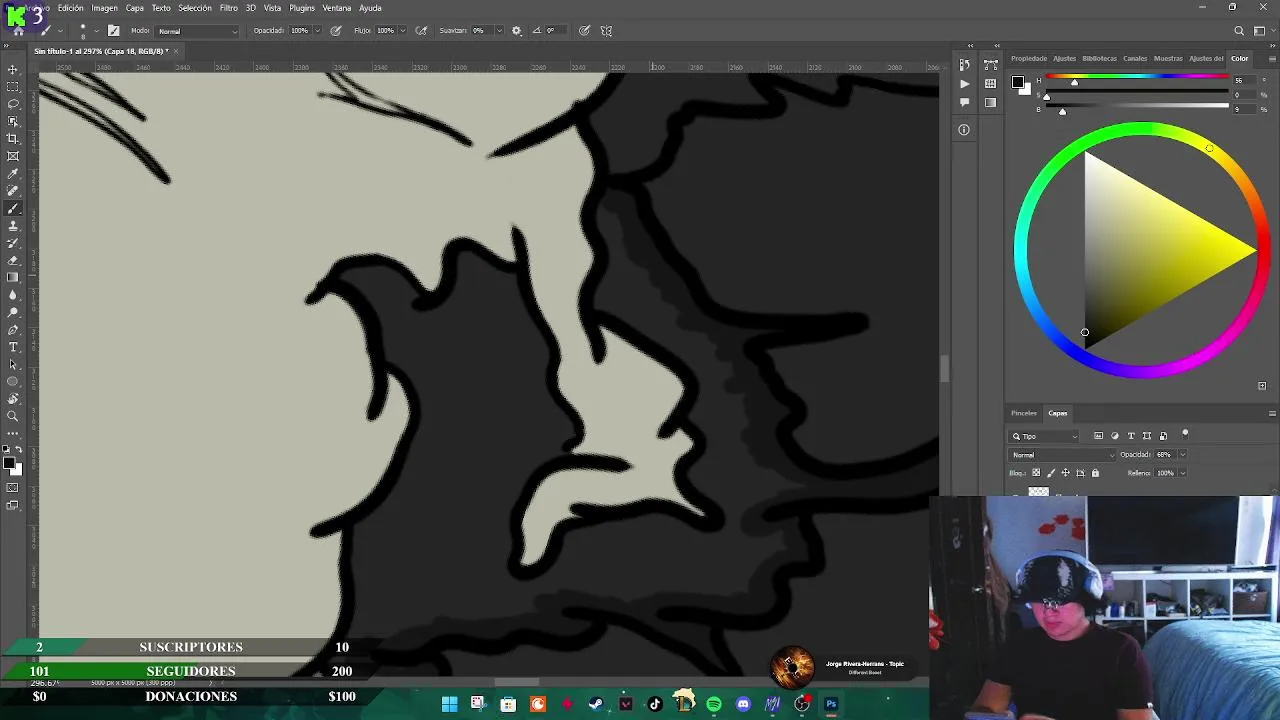This screenshot has height=720, width=1280.
Task: Toggle pressure for opacity
Action: 336,31
